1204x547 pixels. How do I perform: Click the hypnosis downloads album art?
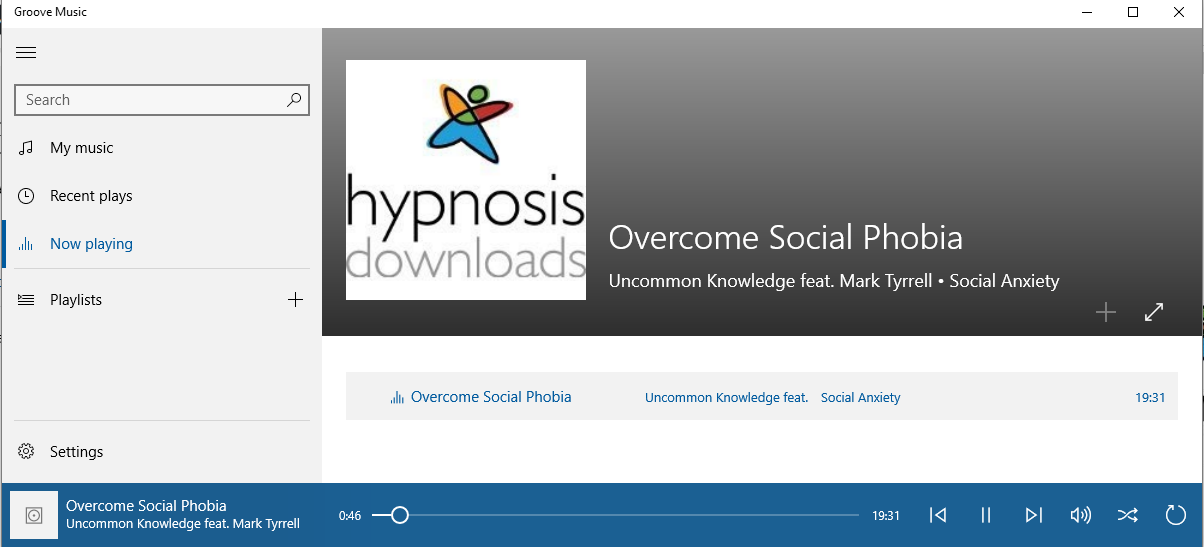coord(466,180)
